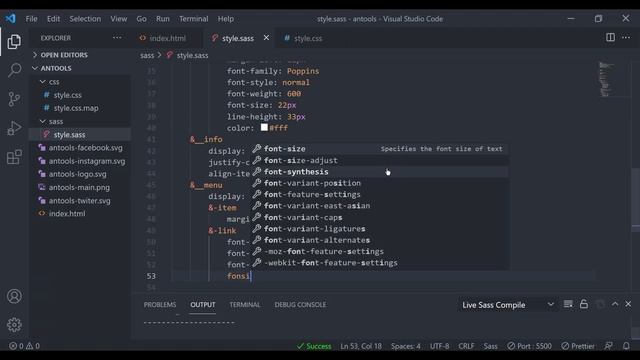Open the Source Control view
The width and height of the screenshot is (640, 360).
(x=14, y=99)
